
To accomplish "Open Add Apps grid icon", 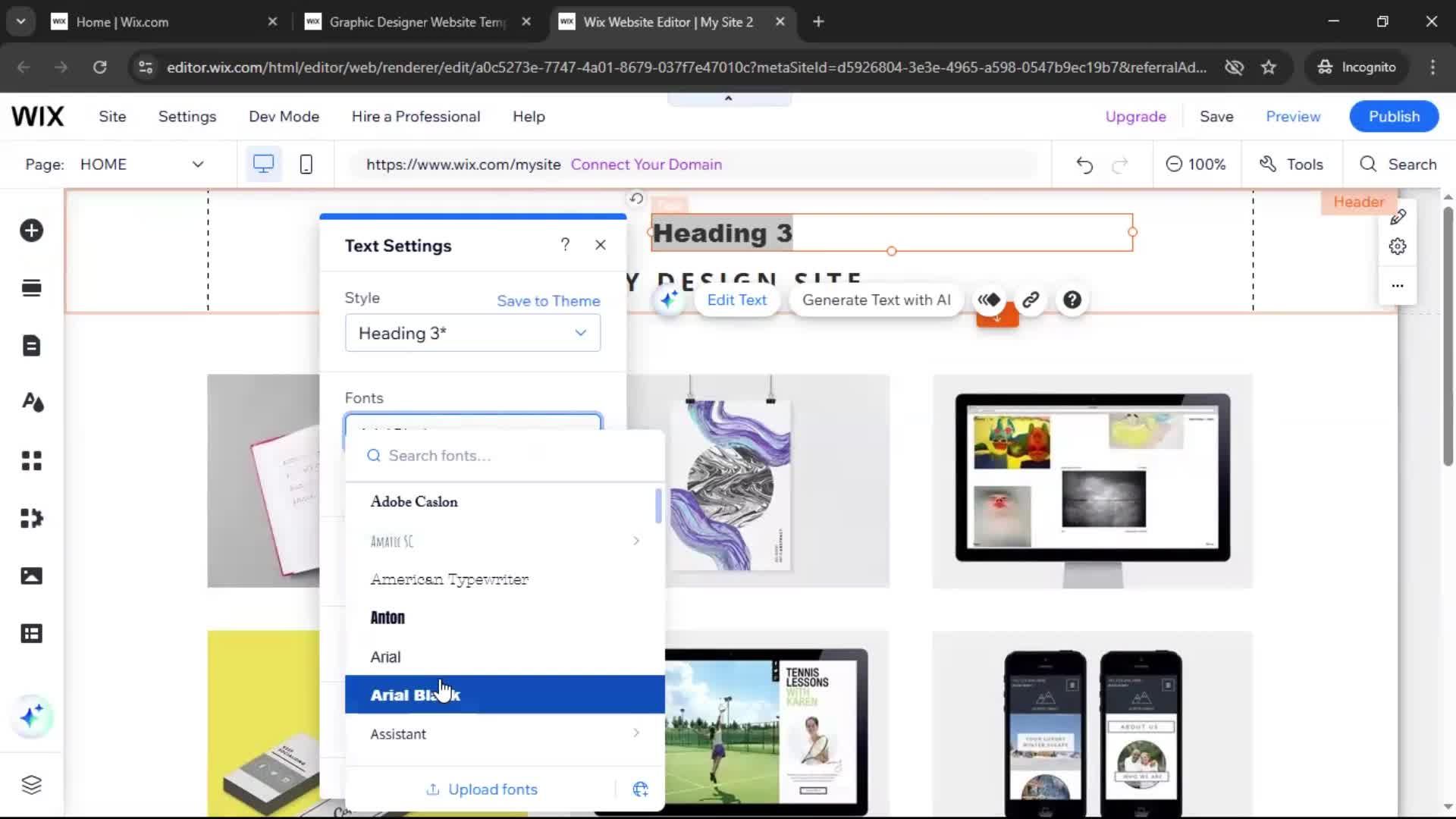I will click(x=31, y=460).
